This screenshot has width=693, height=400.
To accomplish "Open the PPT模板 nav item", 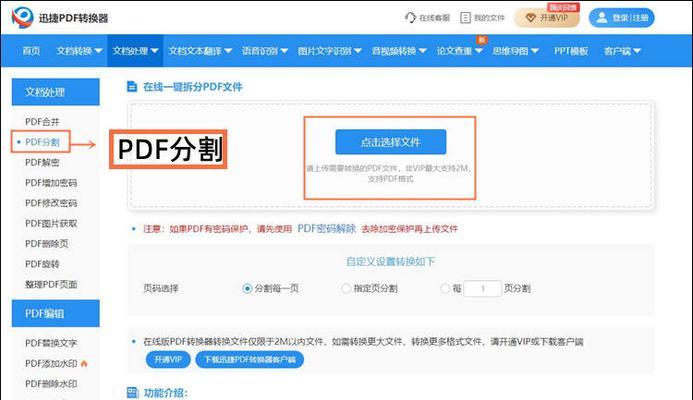I will point(571,51).
